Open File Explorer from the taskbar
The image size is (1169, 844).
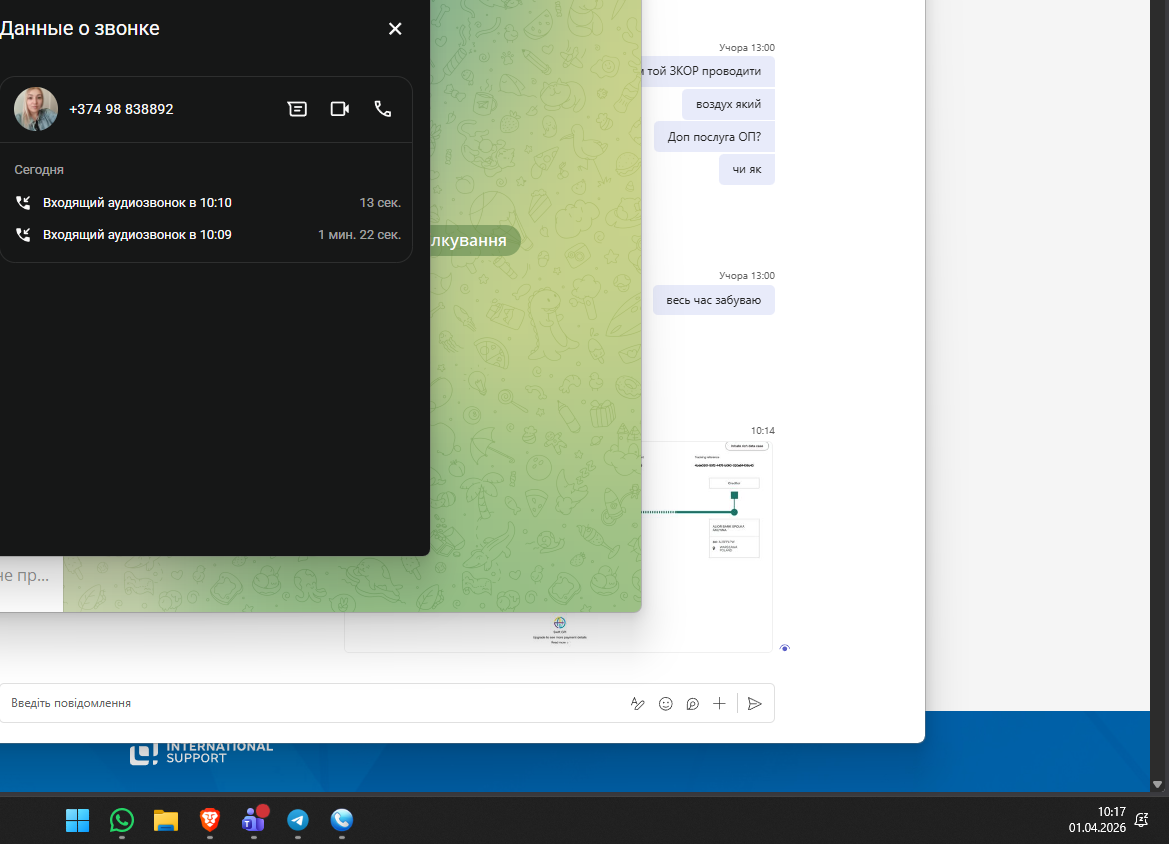[166, 820]
